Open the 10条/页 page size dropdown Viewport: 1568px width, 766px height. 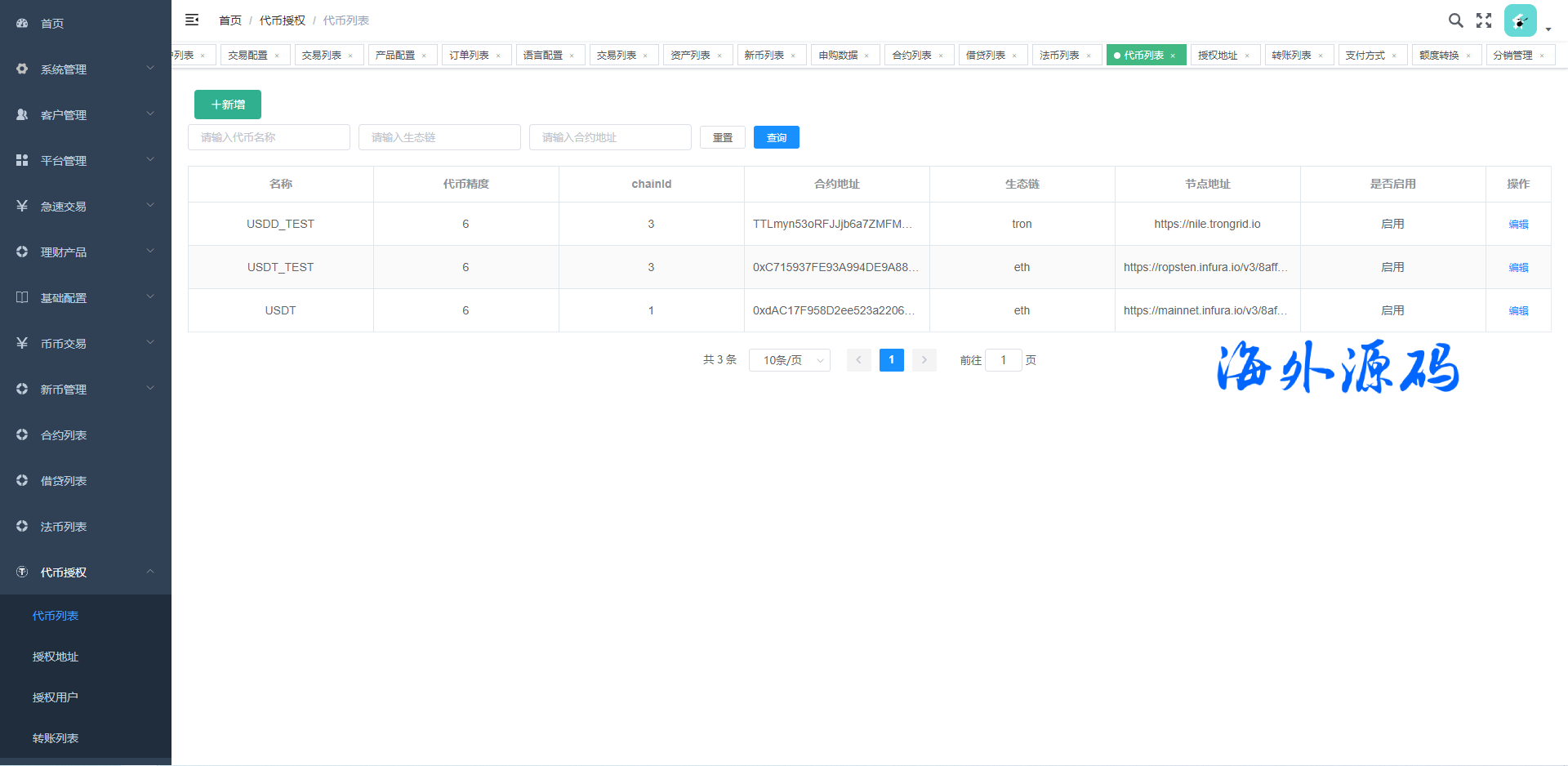pyautogui.click(x=789, y=360)
